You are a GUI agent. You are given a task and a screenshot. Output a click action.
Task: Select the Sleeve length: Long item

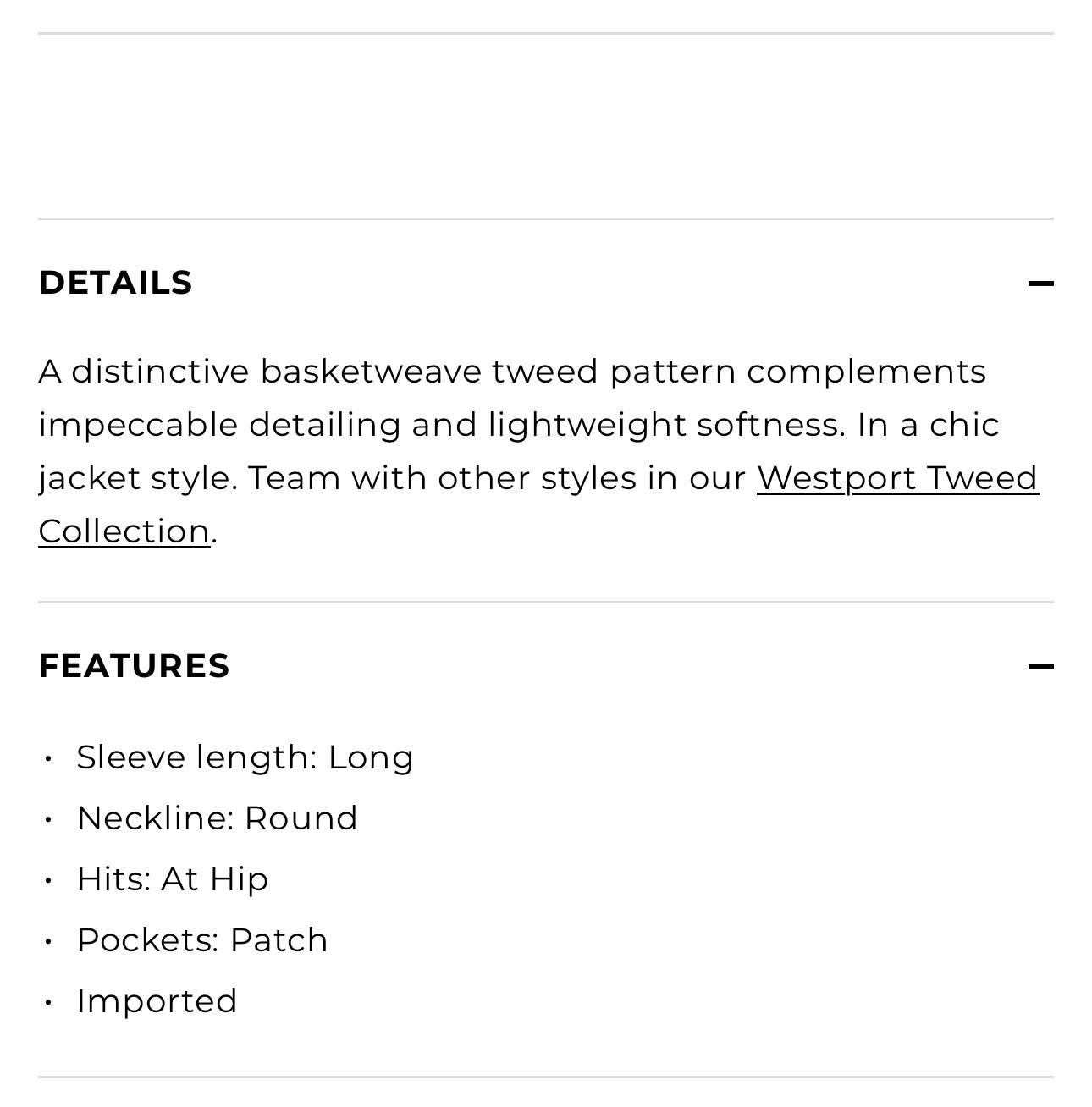point(245,757)
